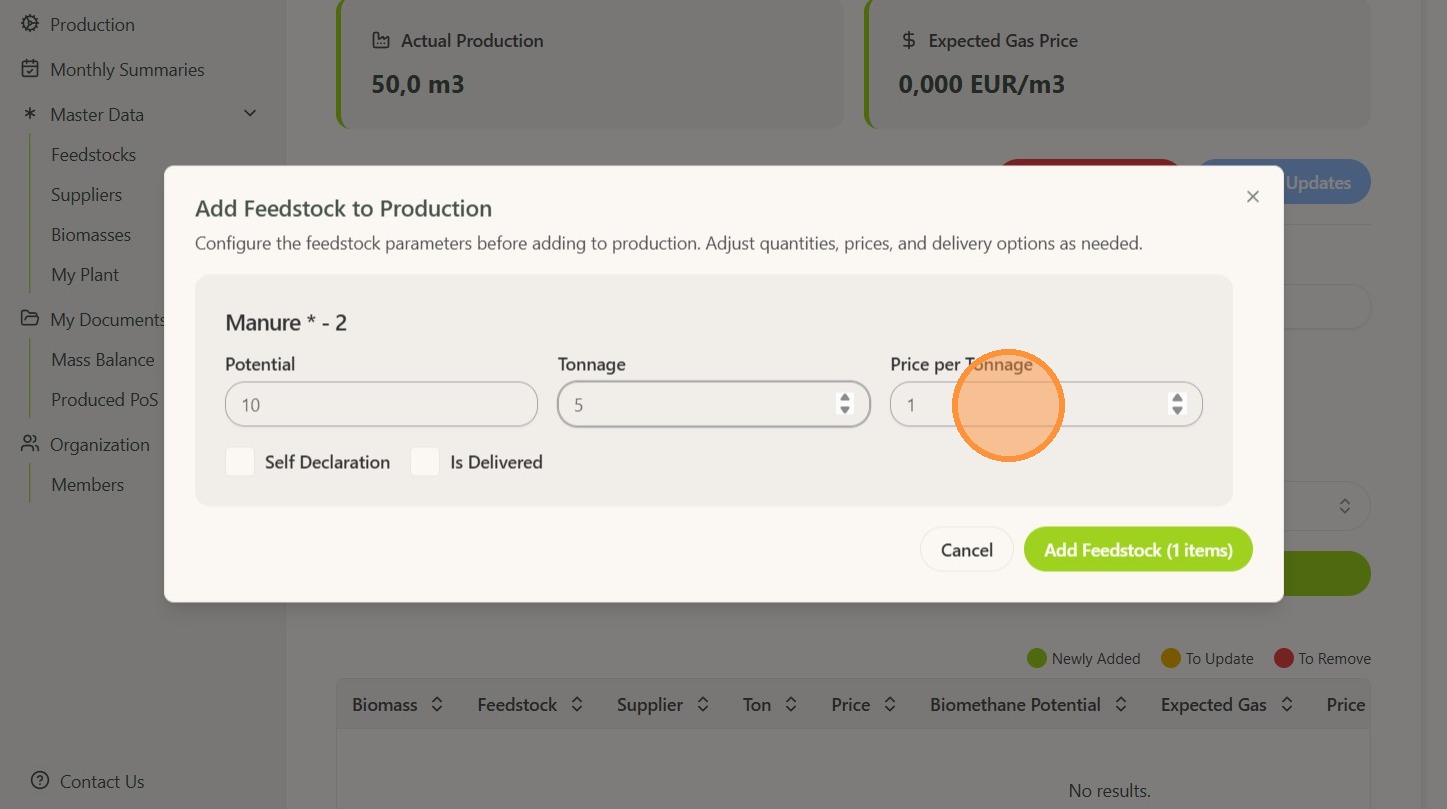
Task: Click the Master Data asterisk icon
Action: (x=30, y=114)
